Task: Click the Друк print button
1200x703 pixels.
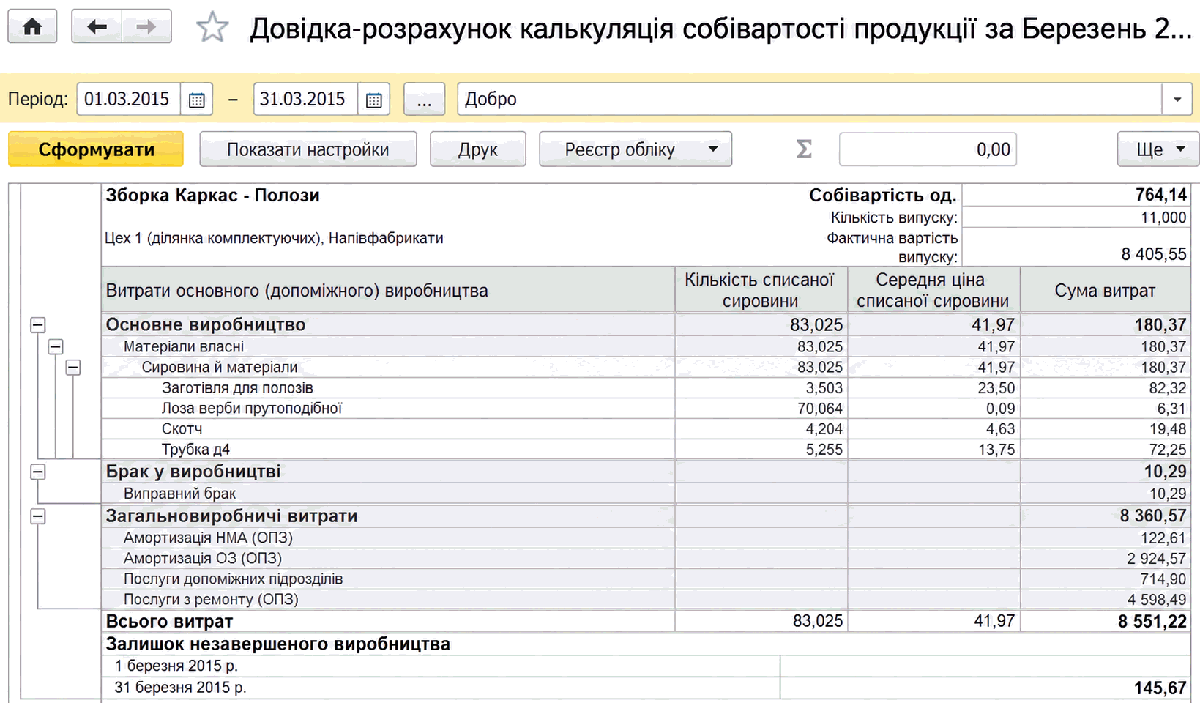Action: 478,150
